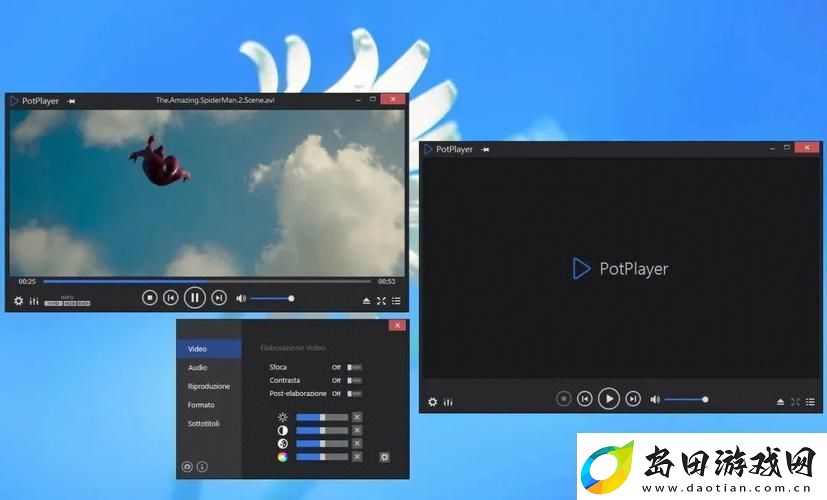The width and height of the screenshot is (827, 500).
Task: Click stop button in the empty PotPlayer window
Action: [563, 399]
